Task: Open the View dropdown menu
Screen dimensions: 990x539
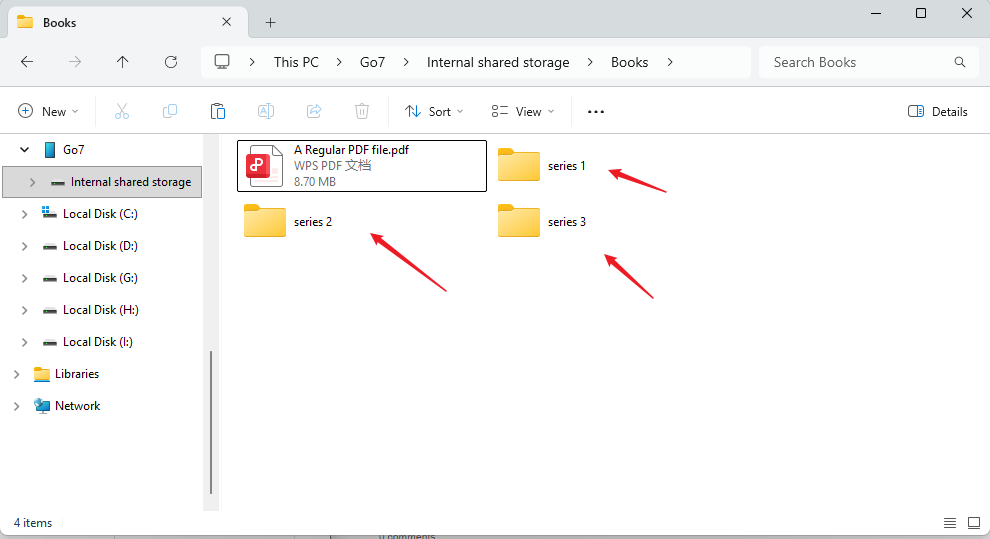Action: 522,112
